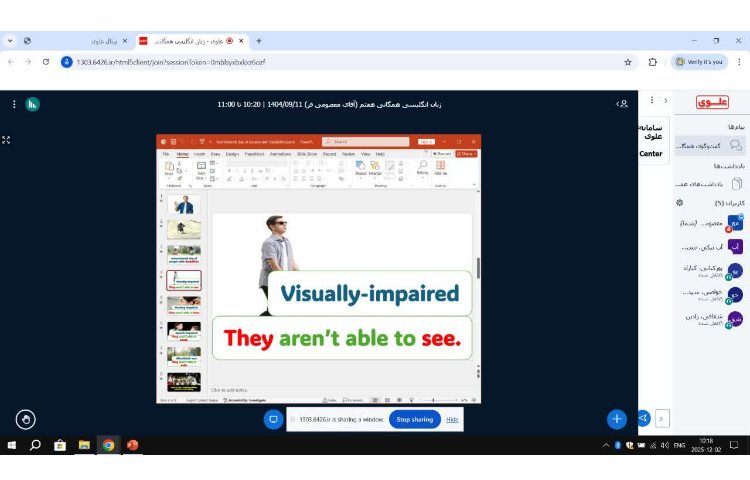Toggle the users list panel icon
Viewport: 750px width, 480px height.
(x=623, y=103)
